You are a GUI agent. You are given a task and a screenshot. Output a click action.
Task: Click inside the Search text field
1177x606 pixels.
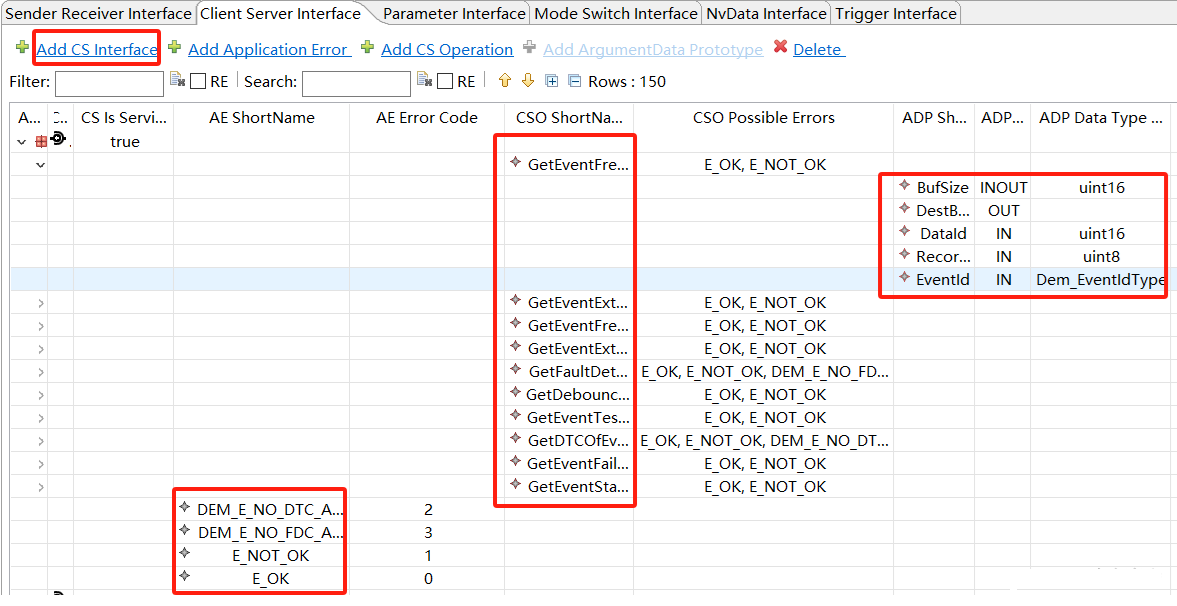(x=356, y=83)
